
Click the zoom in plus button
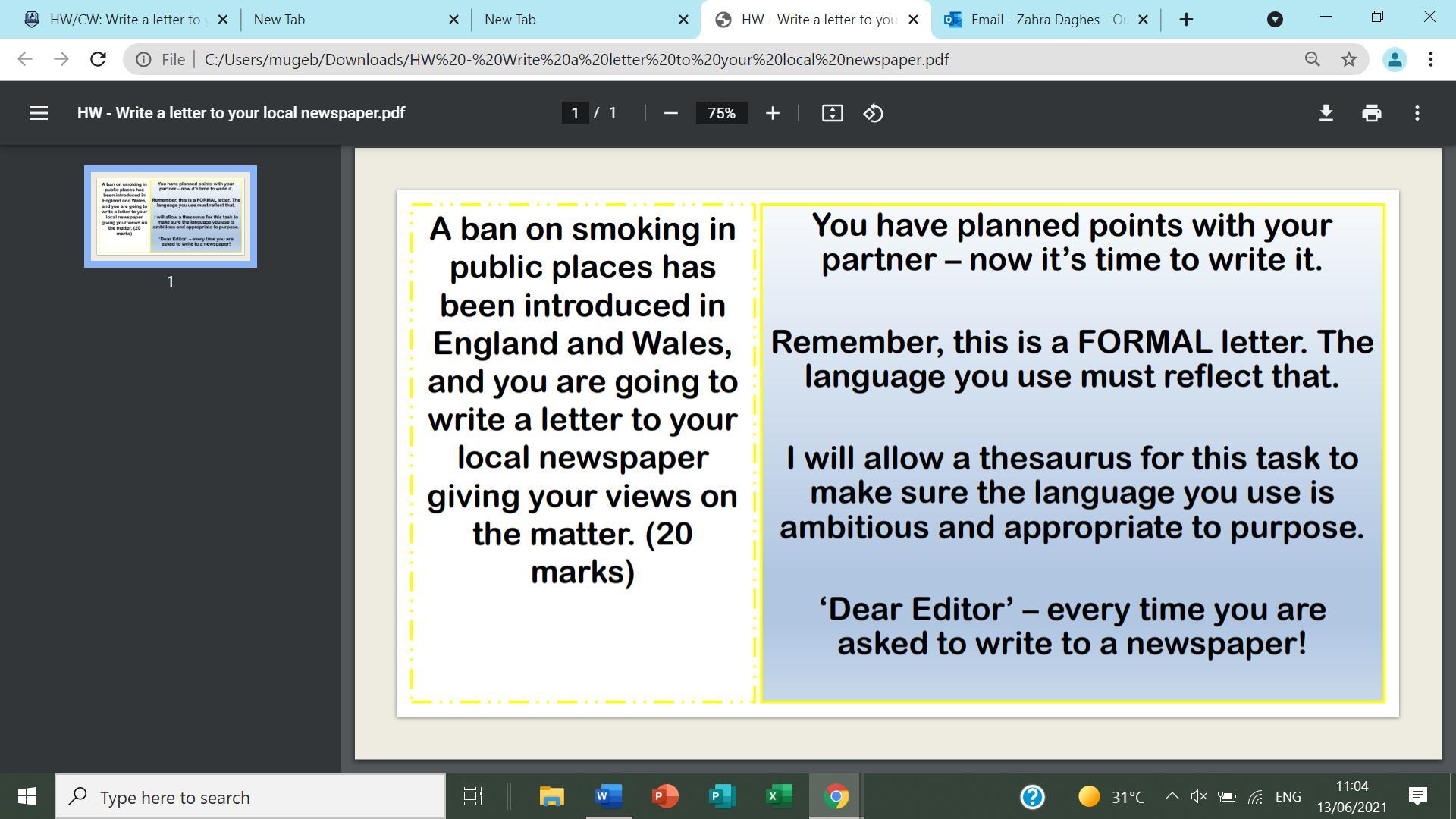772,113
